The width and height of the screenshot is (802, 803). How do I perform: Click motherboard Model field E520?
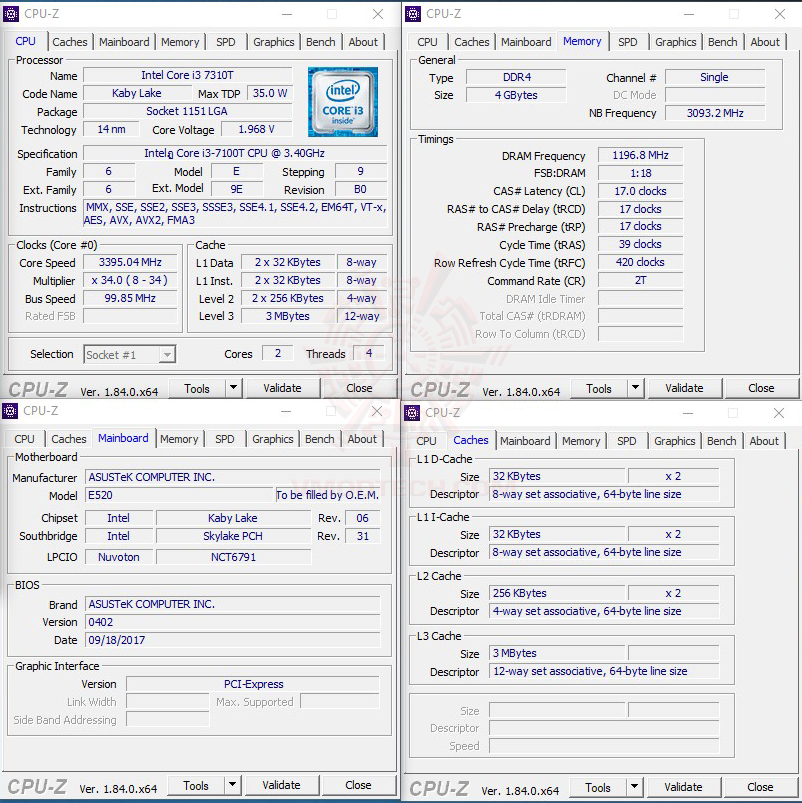(180, 495)
